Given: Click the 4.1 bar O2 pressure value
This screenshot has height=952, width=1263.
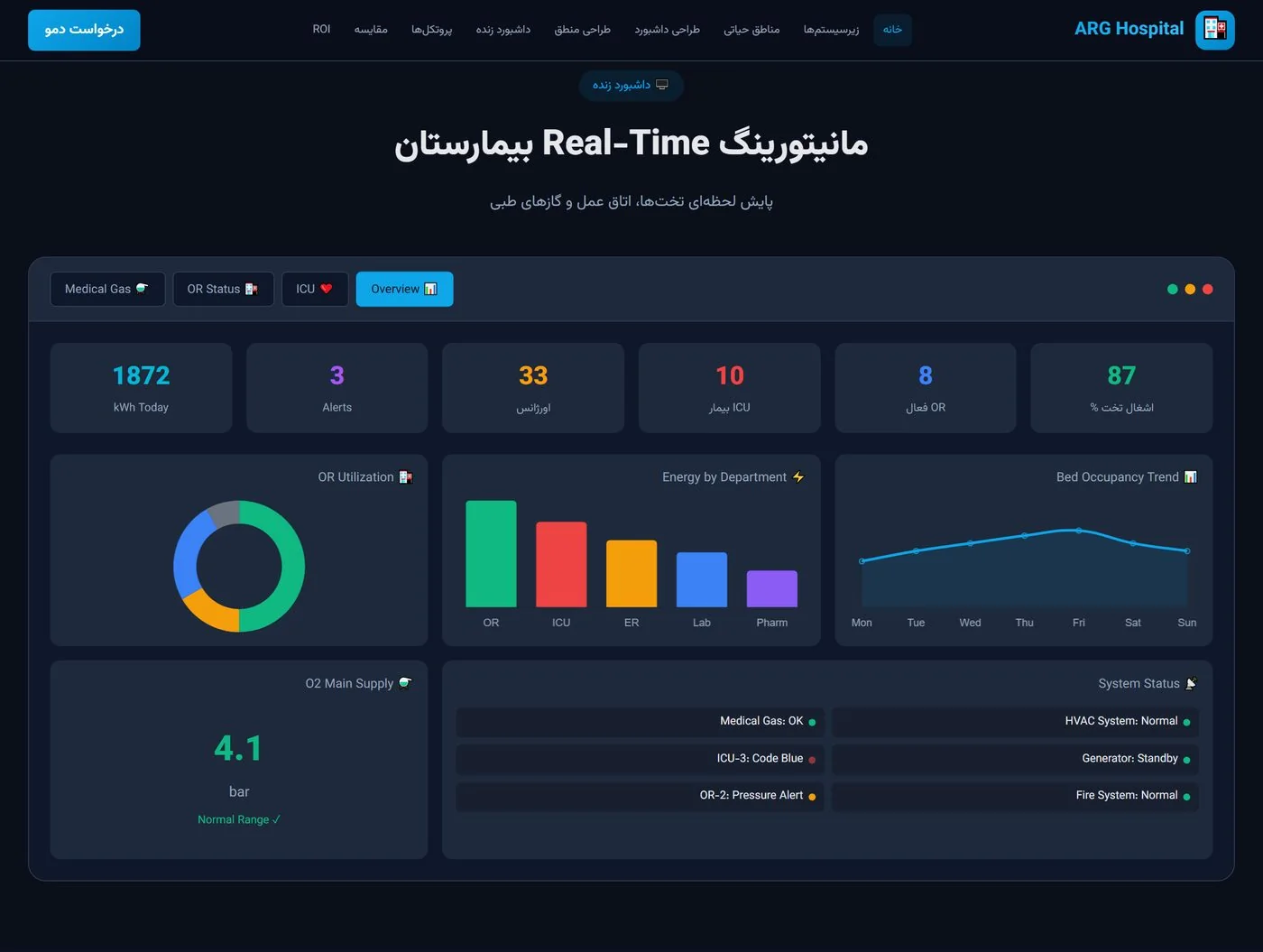Looking at the screenshot, I should [x=239, y=748].
